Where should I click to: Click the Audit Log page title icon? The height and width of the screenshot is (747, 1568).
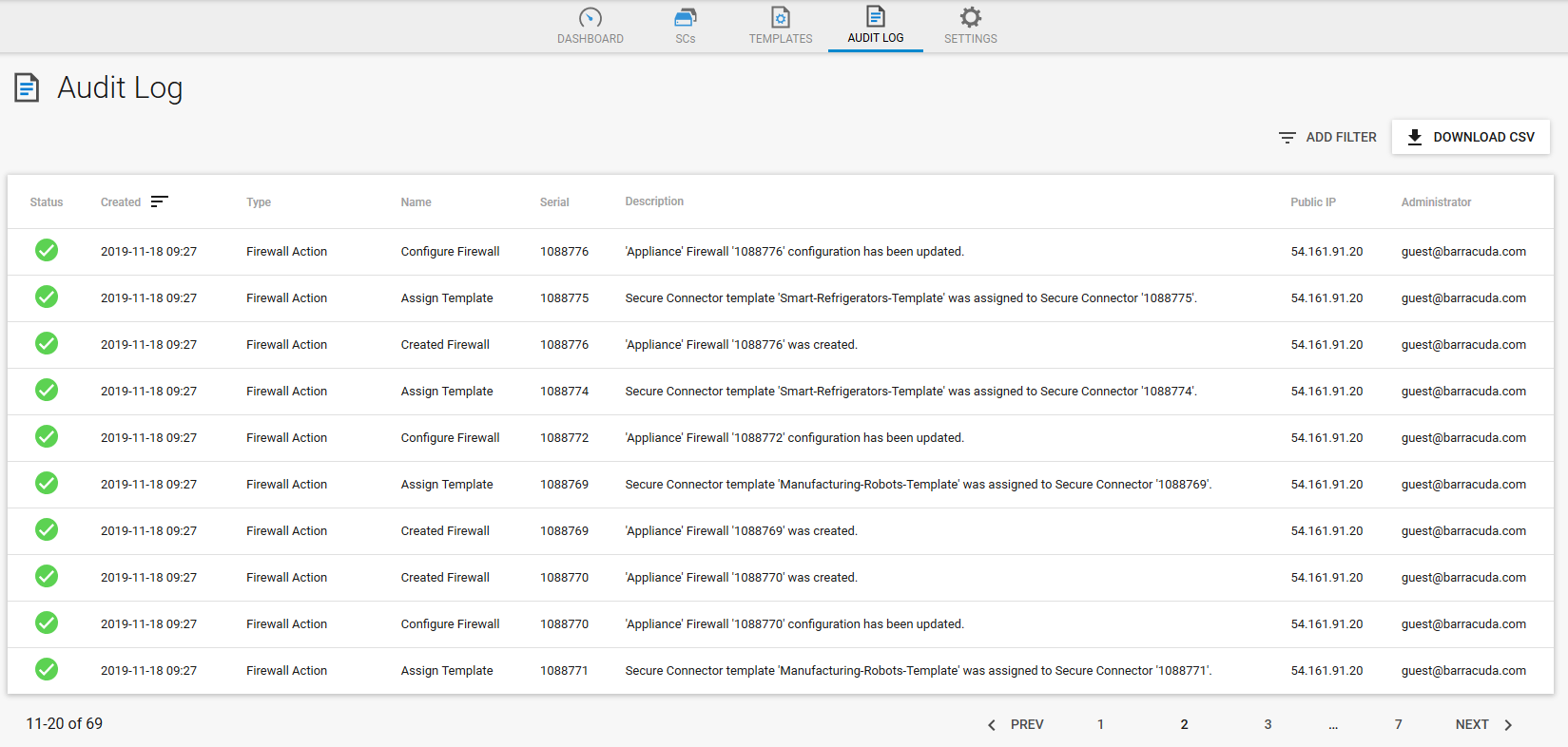tap(27, 87)
